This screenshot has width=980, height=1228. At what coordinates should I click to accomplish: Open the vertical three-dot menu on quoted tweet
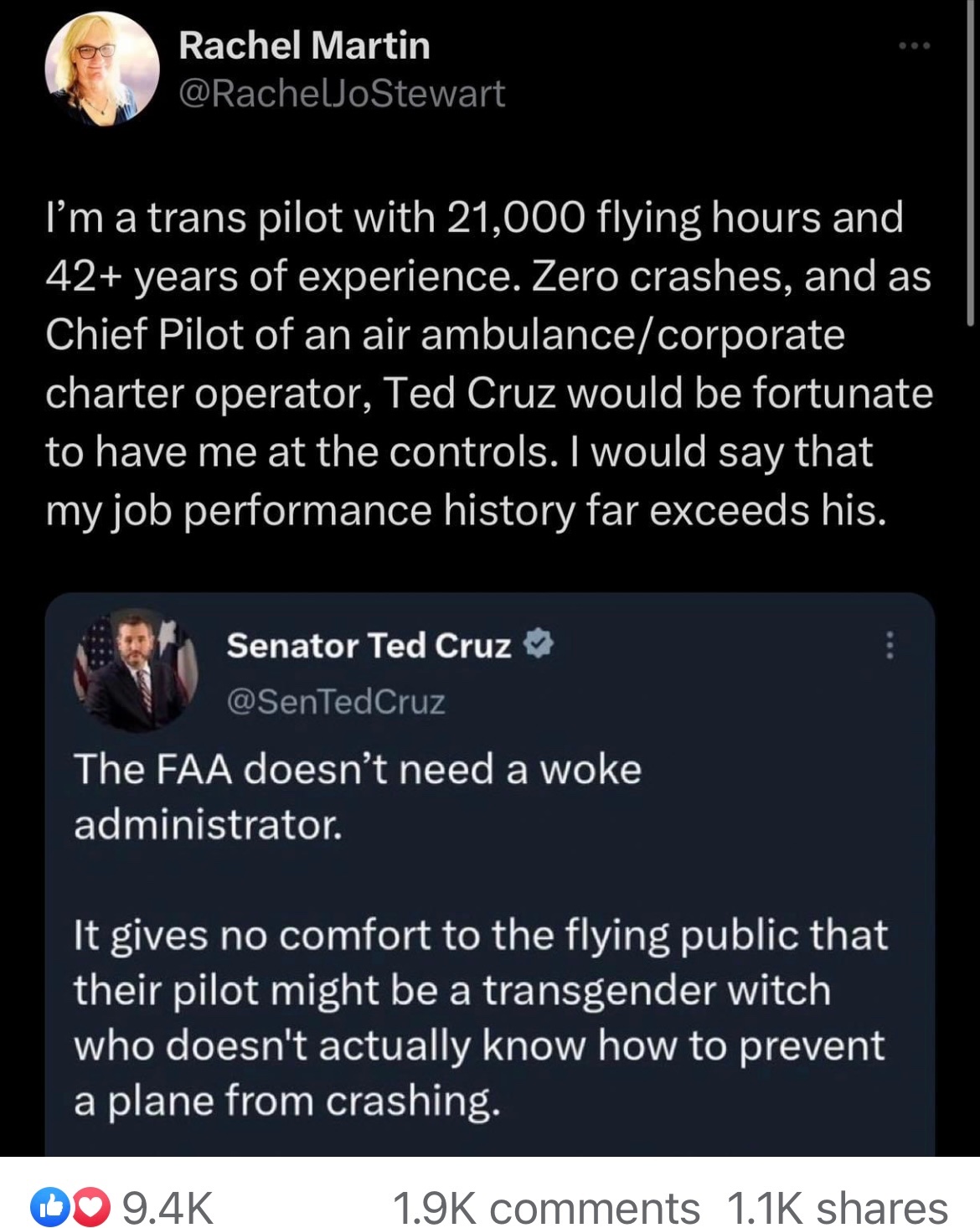pos(890,645)
